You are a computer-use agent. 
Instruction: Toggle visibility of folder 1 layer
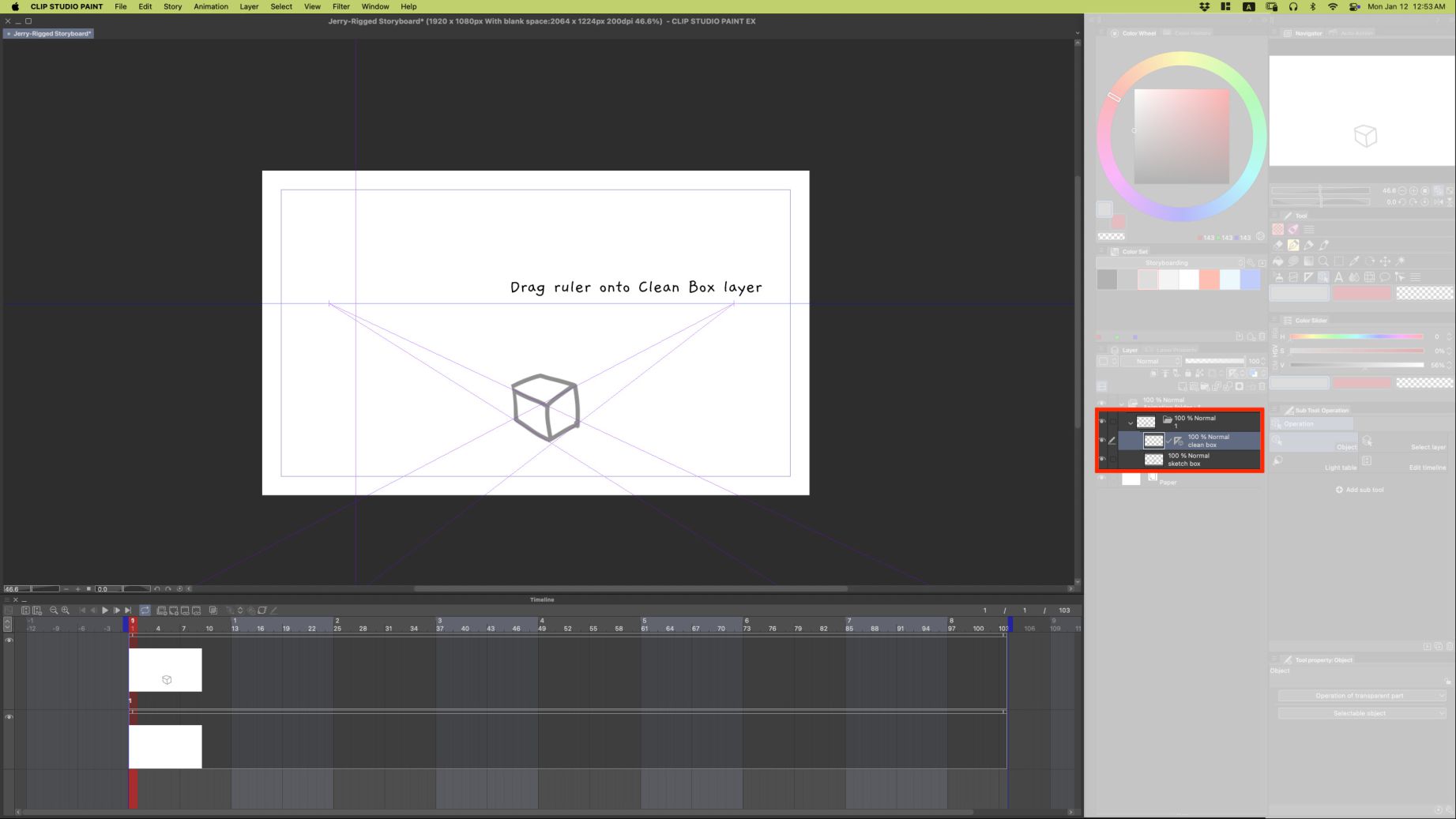[x=1102, y=421]
